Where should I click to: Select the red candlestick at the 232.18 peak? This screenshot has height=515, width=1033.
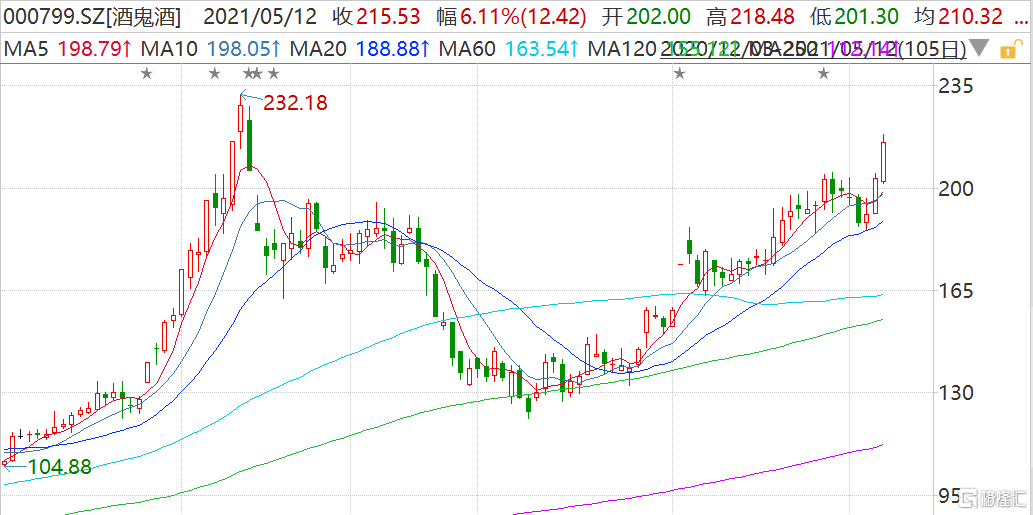click(x=242, y=123)
